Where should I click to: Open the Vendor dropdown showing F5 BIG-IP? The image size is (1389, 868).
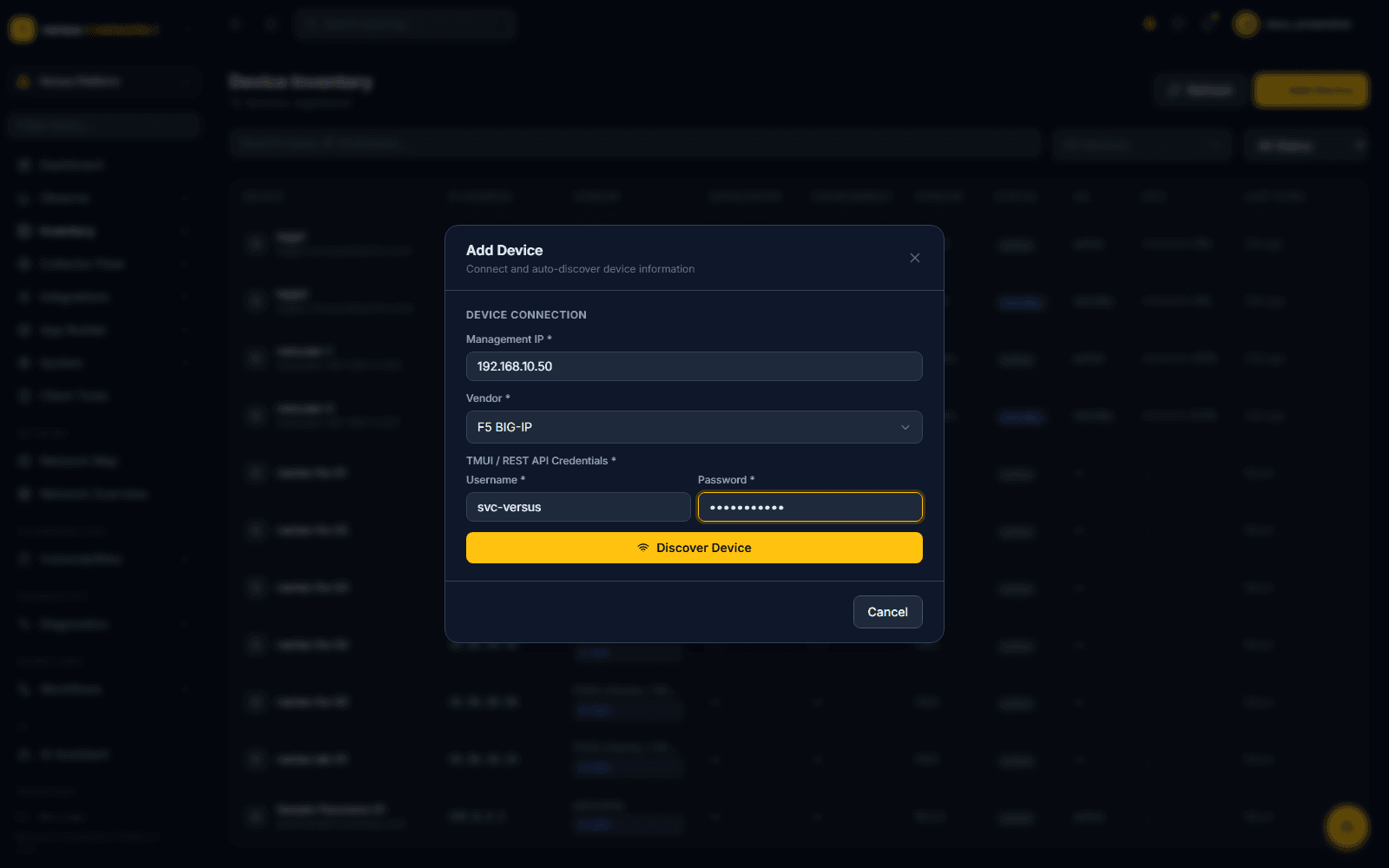pyautogui.click(x=694, y=427)
